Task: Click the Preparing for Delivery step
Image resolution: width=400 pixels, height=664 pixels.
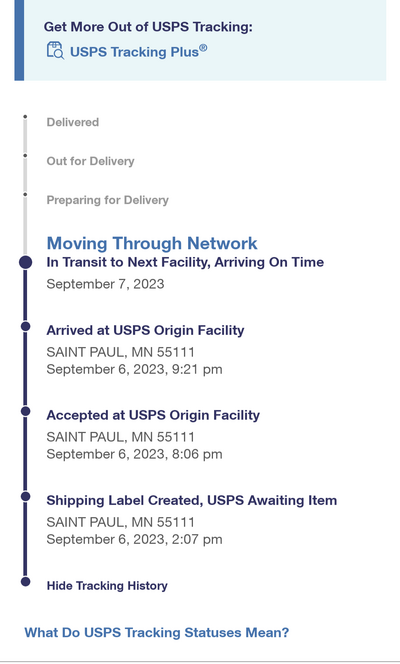Action: coord(108,200)
